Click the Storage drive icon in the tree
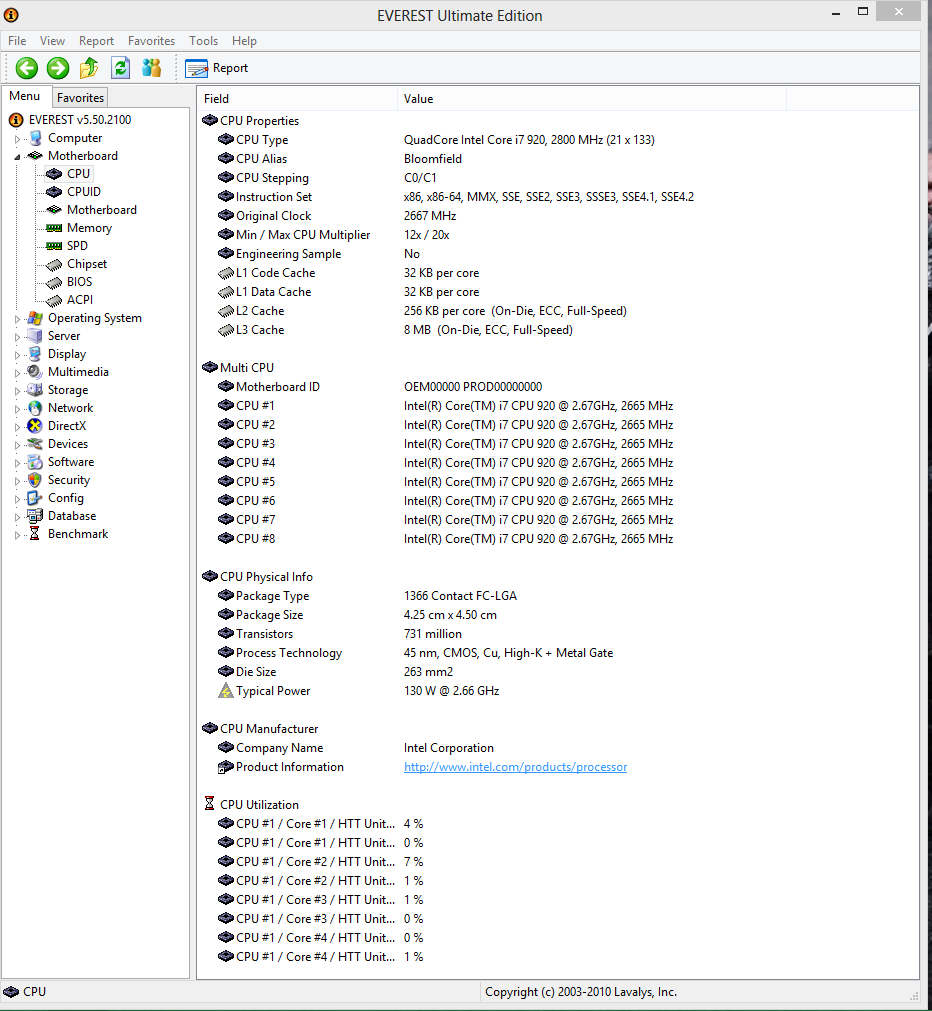Viewport: 932px width, 1011px height. point(35,390)
